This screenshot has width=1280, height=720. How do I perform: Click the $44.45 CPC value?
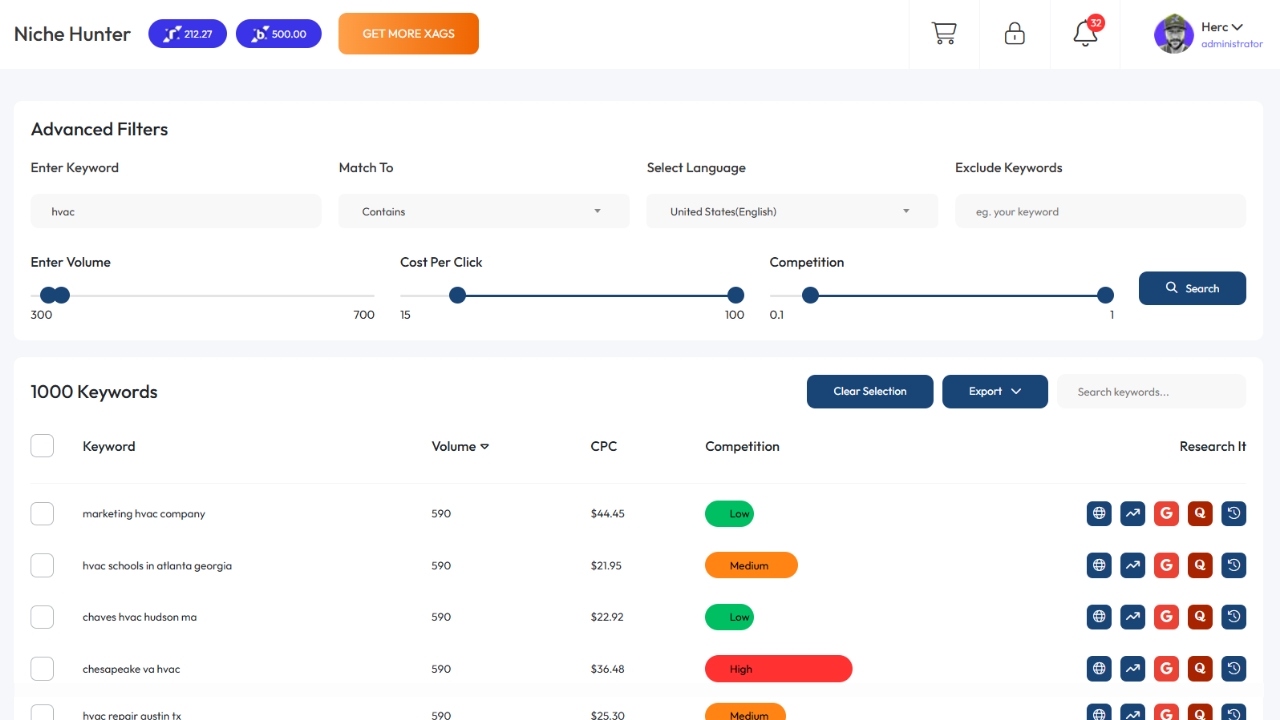pos(608,514)
